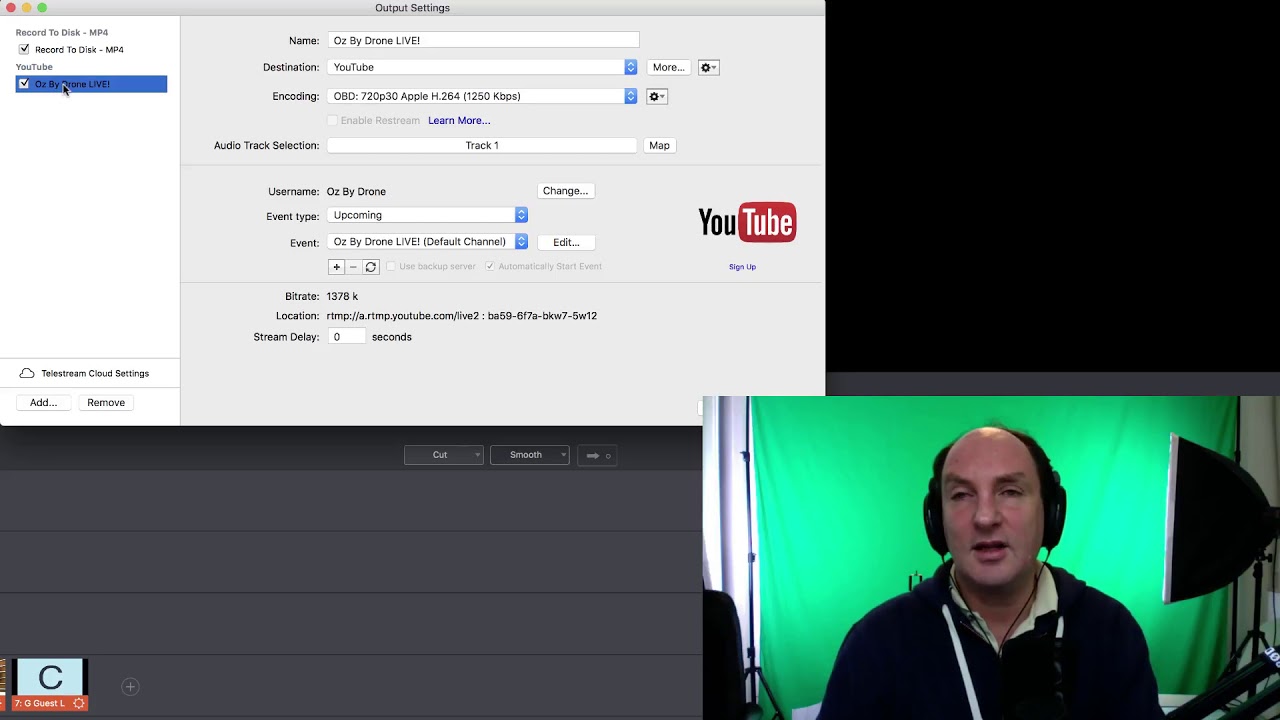
Task: Open the Learn More link
Action: 459,121
